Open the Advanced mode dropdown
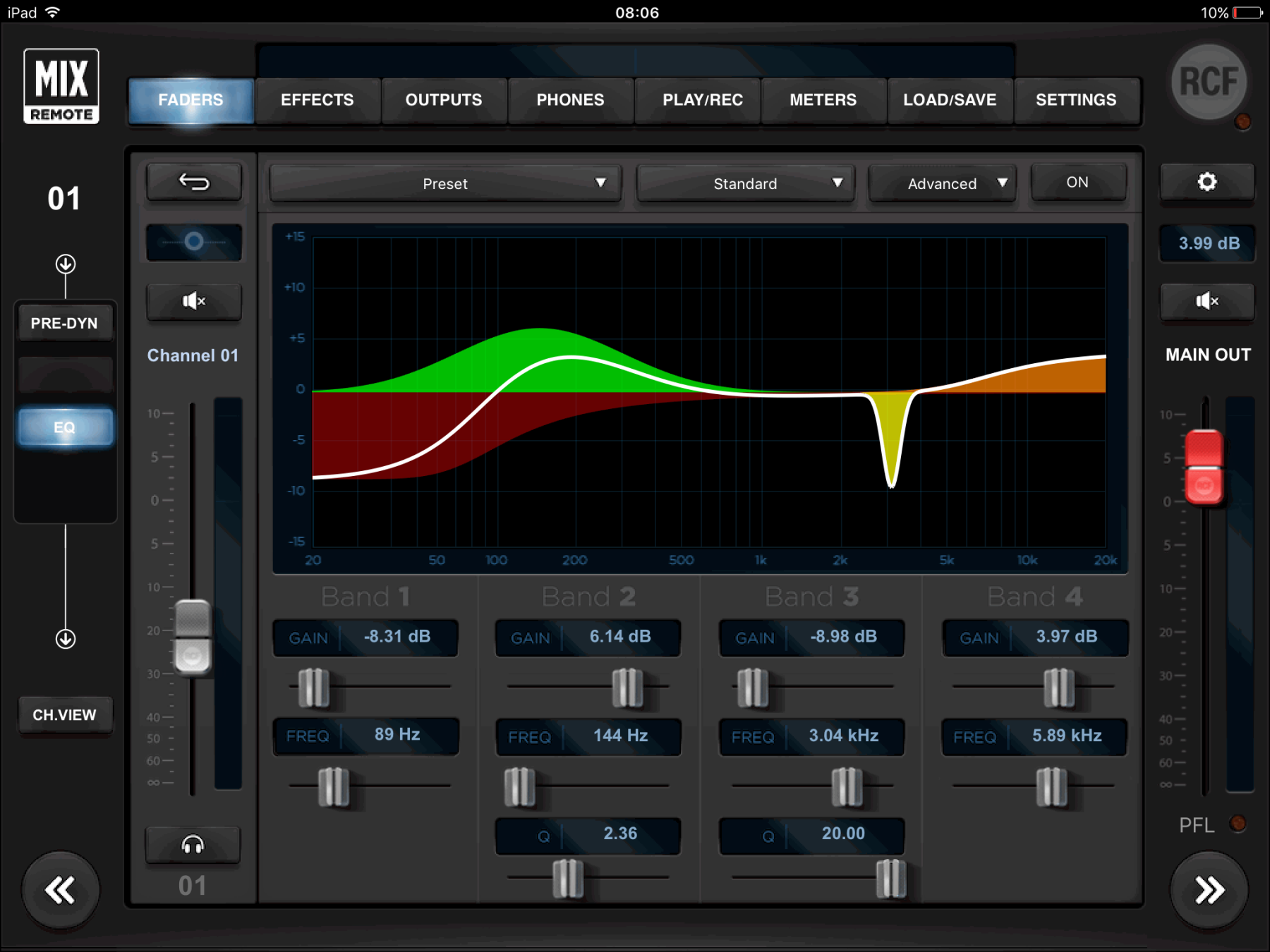Screen dimensions: 1270x952 tap(942, 184)
